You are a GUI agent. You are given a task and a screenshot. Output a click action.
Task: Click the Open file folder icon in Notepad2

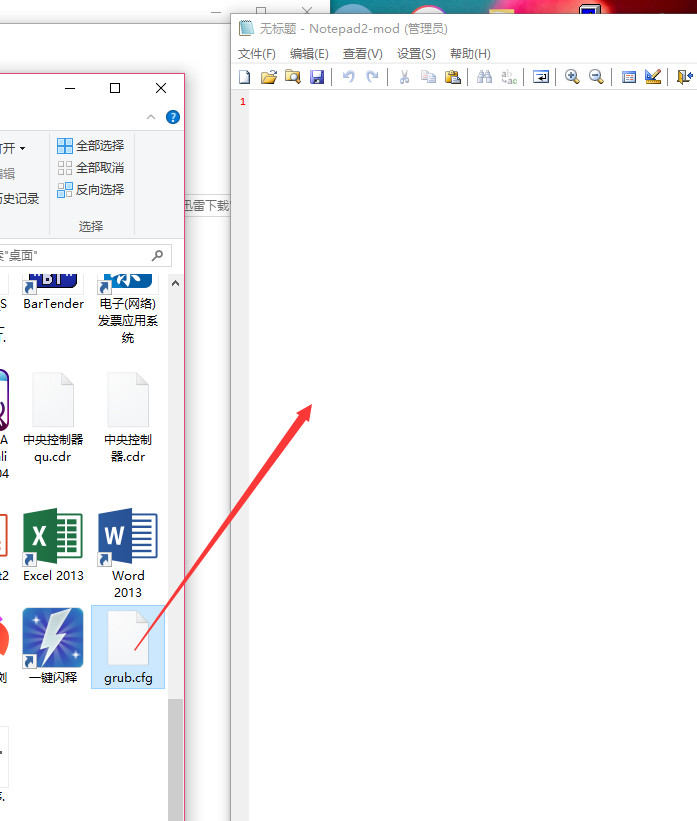coord(269,77)
